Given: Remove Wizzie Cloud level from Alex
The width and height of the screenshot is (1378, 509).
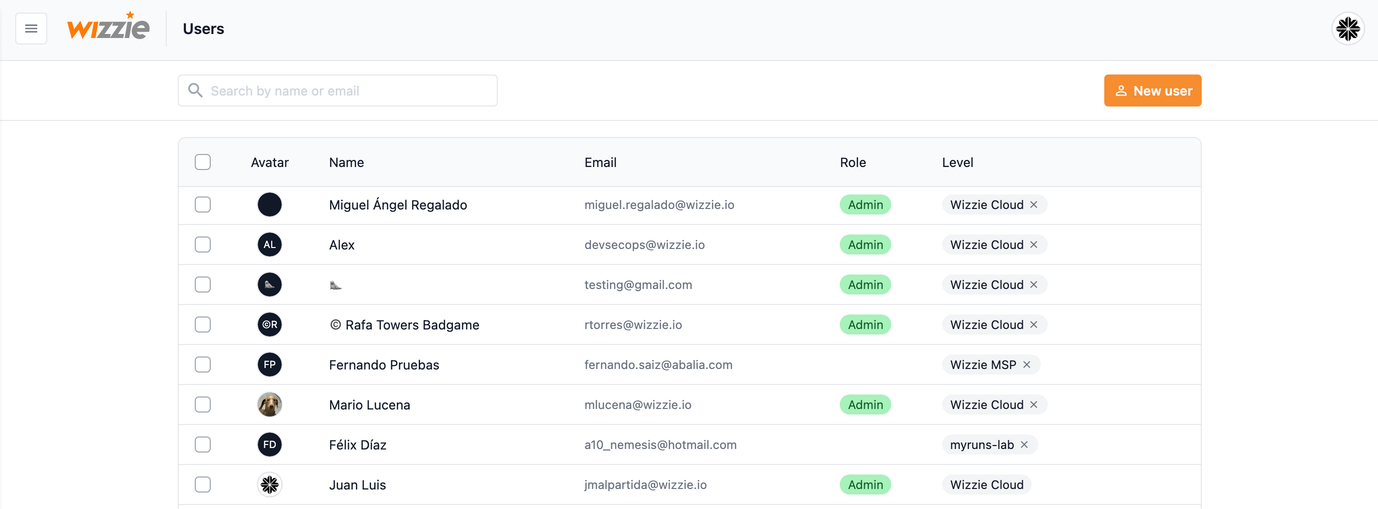Looking at the screenshot, I should tap(1034, 245).
